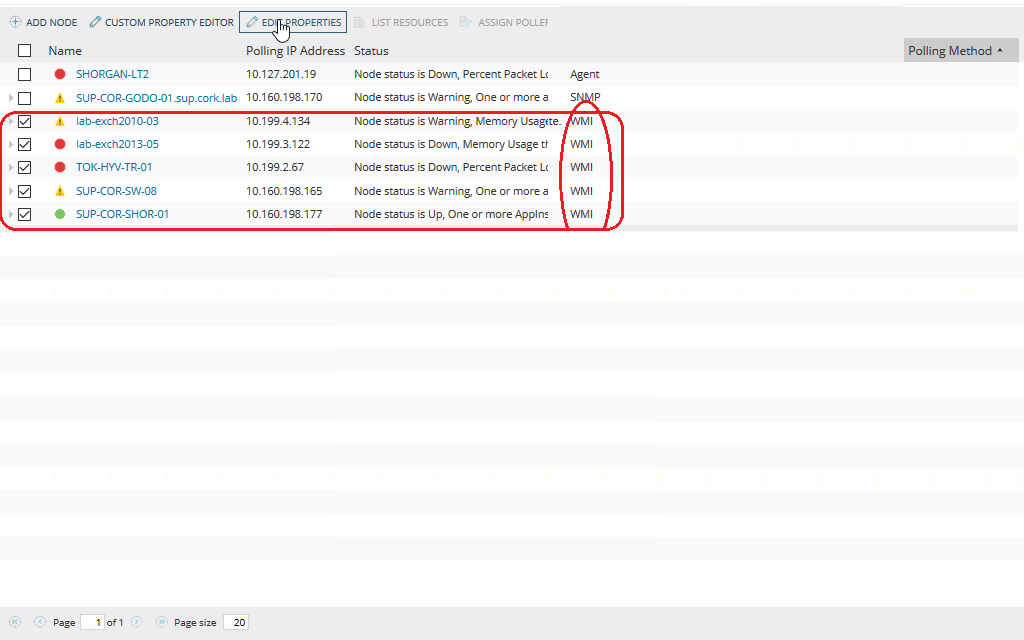Open the Custom Property Editor pencil icon
1024x640 pixels.
(x=95, y=21)
